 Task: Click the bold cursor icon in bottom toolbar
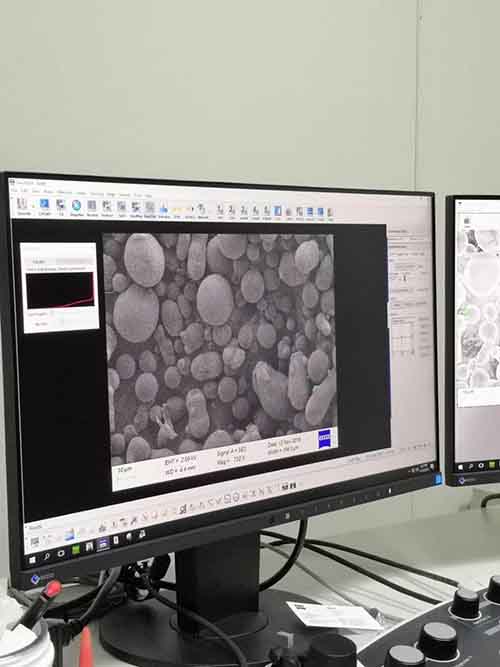[x=183, y=508]
